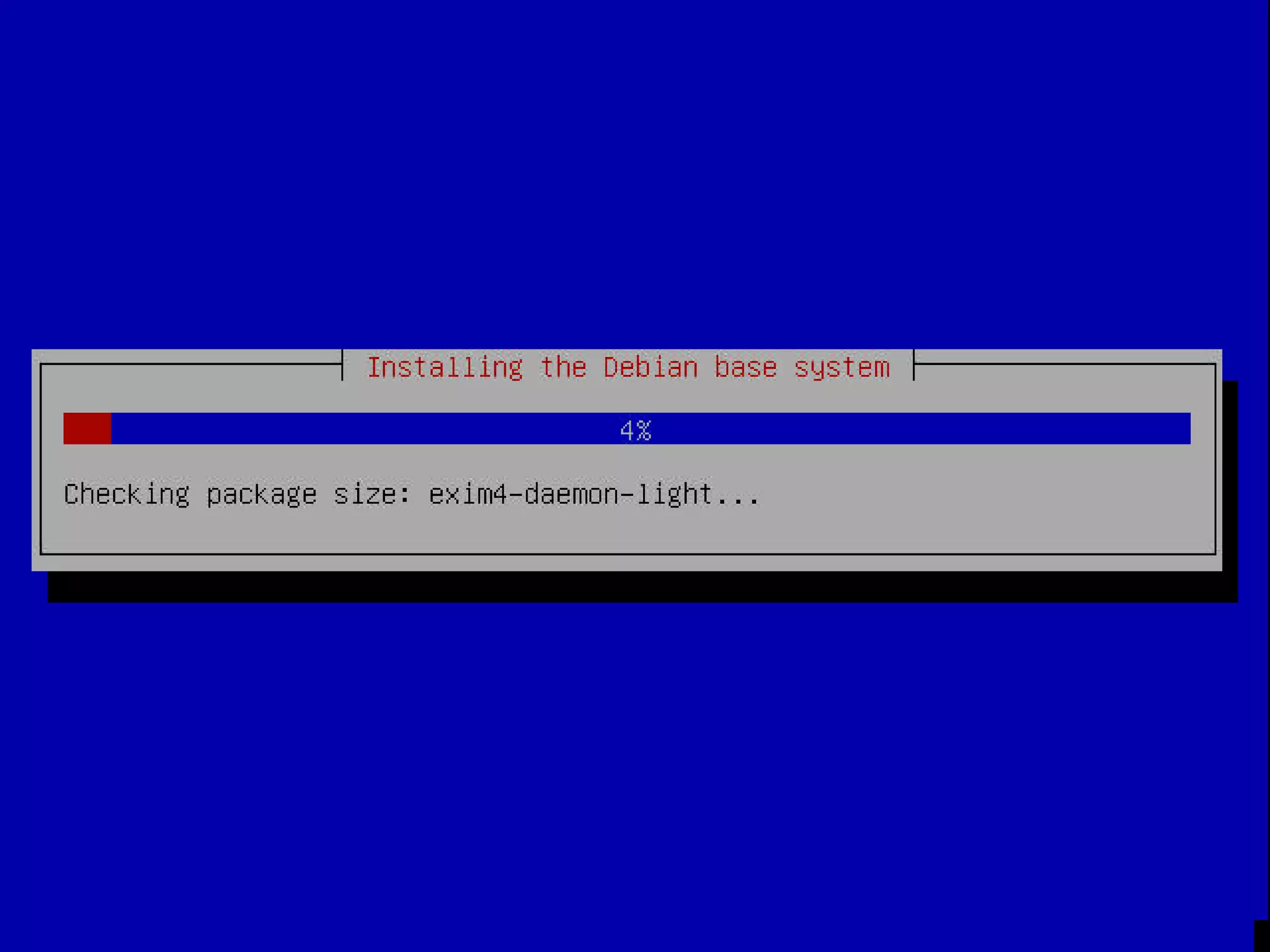
Task: Click the word "Debian" in the title
Action: (651, 367)
